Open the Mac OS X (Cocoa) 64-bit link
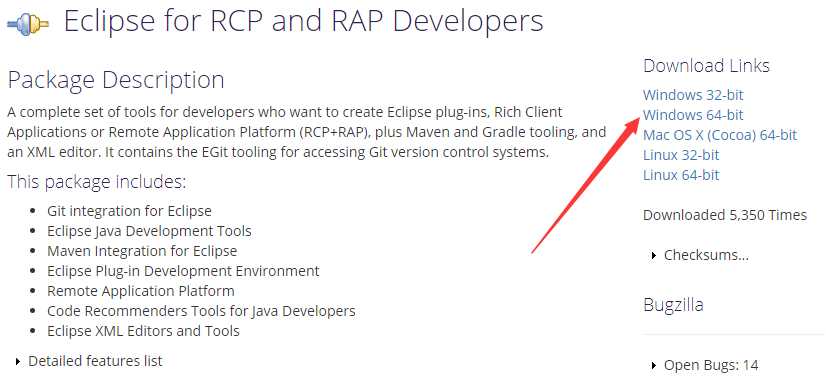826x391 pixels. pyautogui.click(x=720, y=135)
